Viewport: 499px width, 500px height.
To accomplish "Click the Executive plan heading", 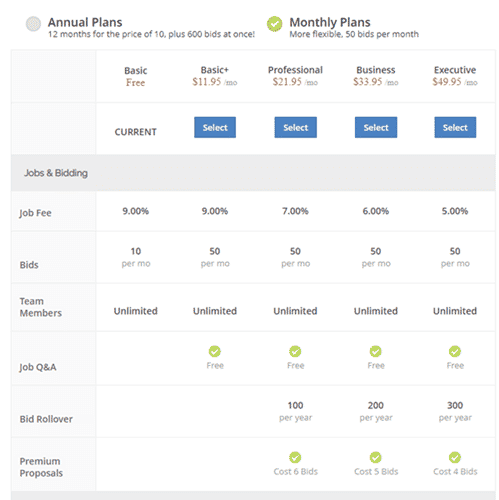I will tap(455, 70).
